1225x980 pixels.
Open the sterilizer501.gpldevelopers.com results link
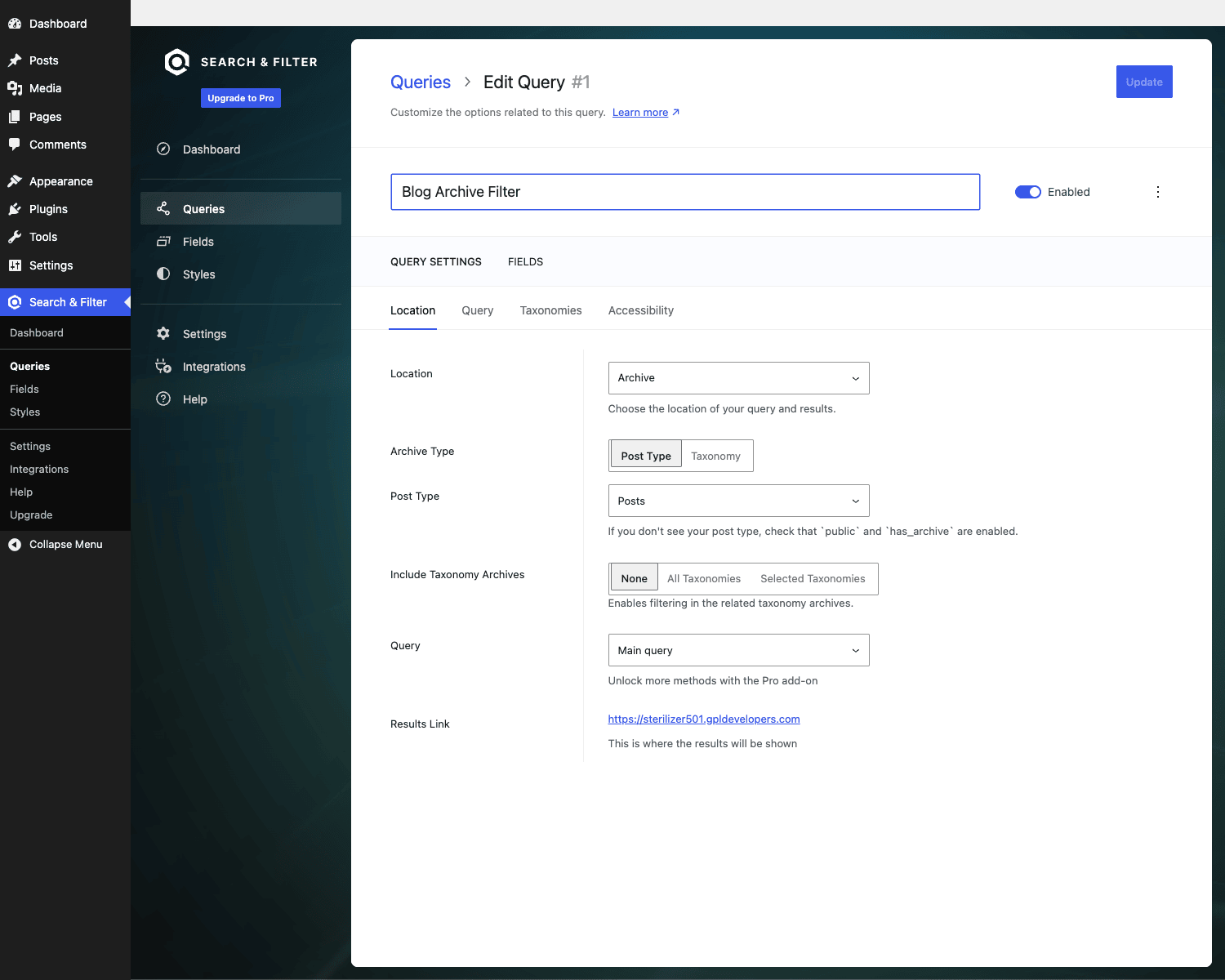704,719
